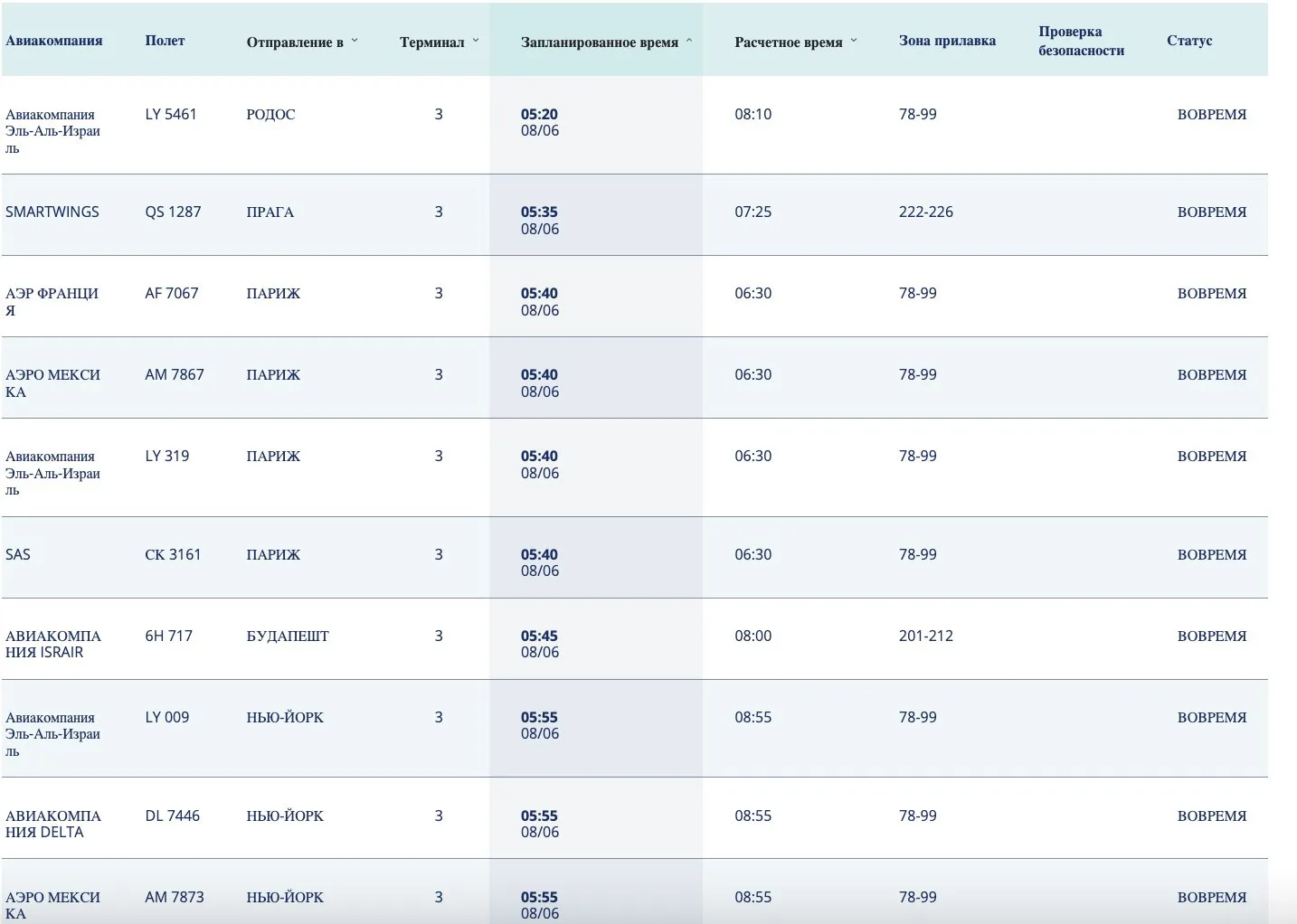Click scheduled time 05:45 for БУДАПЕШТ
The width and height of the screenshot is (1297, 924).
[x=539, y=636]
